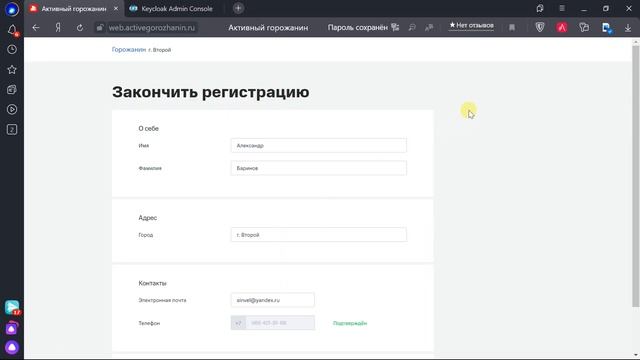Click the Фамилия input field
Screen dimensions: 640x360
pyautogui.click(x=318, y=168)
